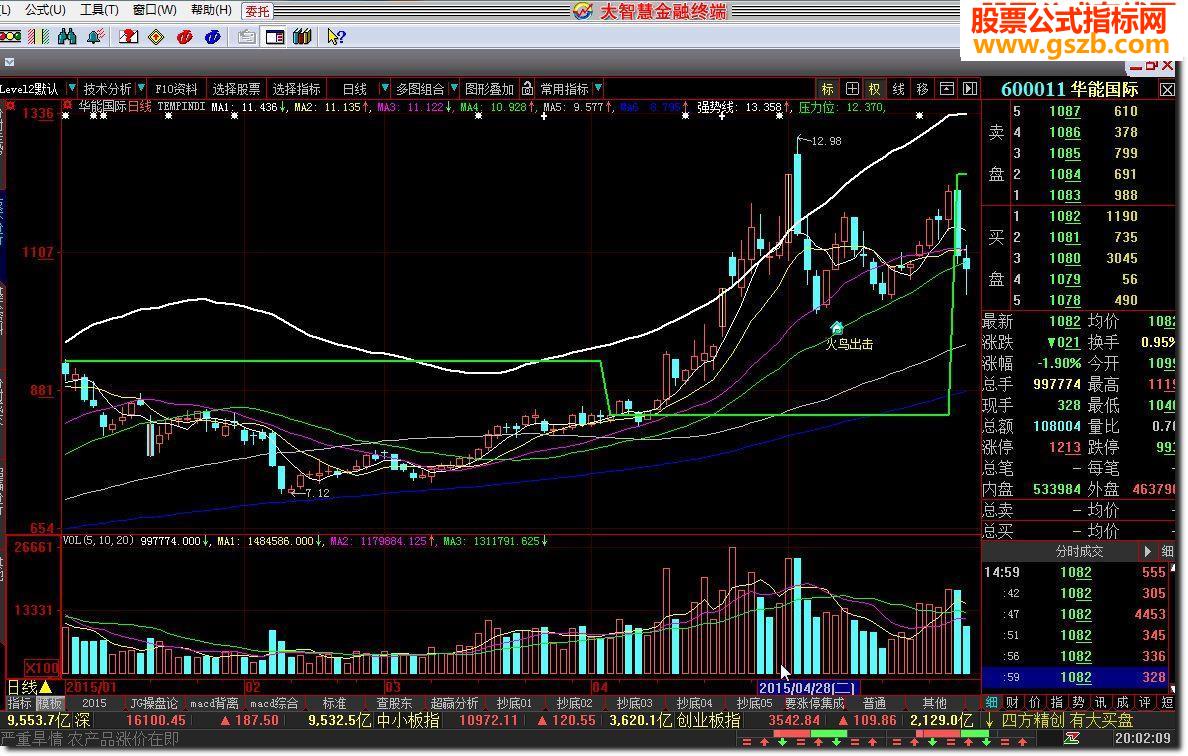Click the window layout toolbar icon
Viewport: 1188px width, 756px height.
point(274,36)
